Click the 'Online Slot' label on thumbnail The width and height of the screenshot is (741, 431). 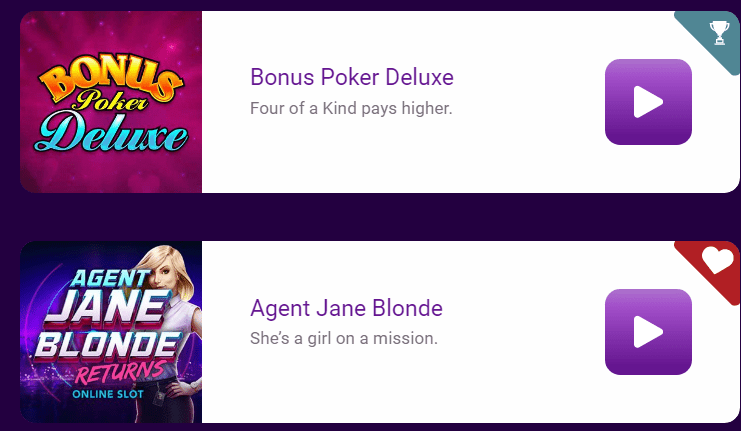[108, 394]
